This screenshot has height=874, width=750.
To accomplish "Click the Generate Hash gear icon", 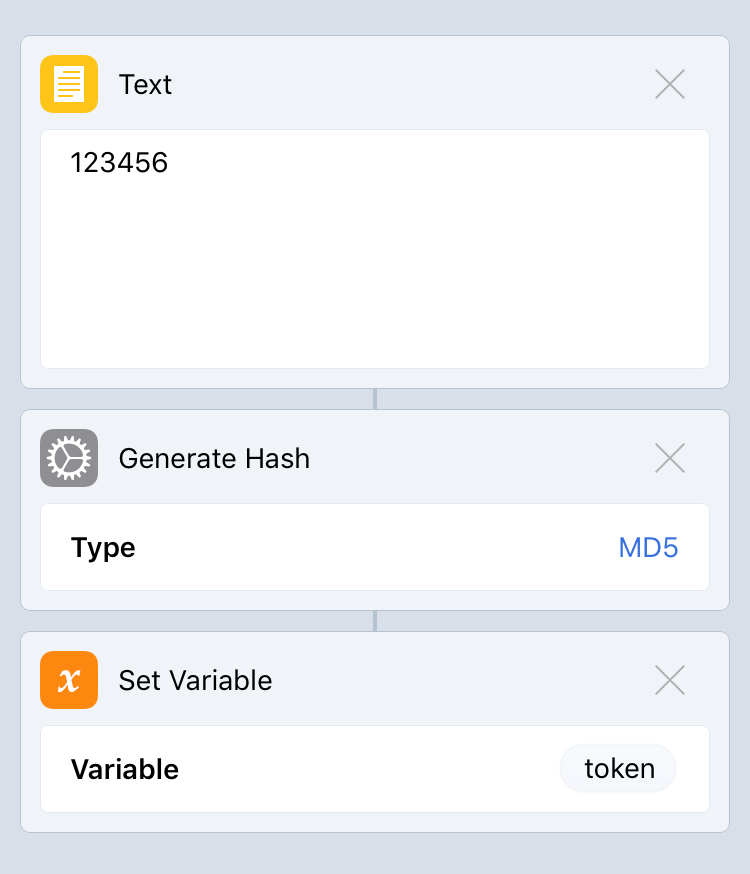I will [69, 458].
